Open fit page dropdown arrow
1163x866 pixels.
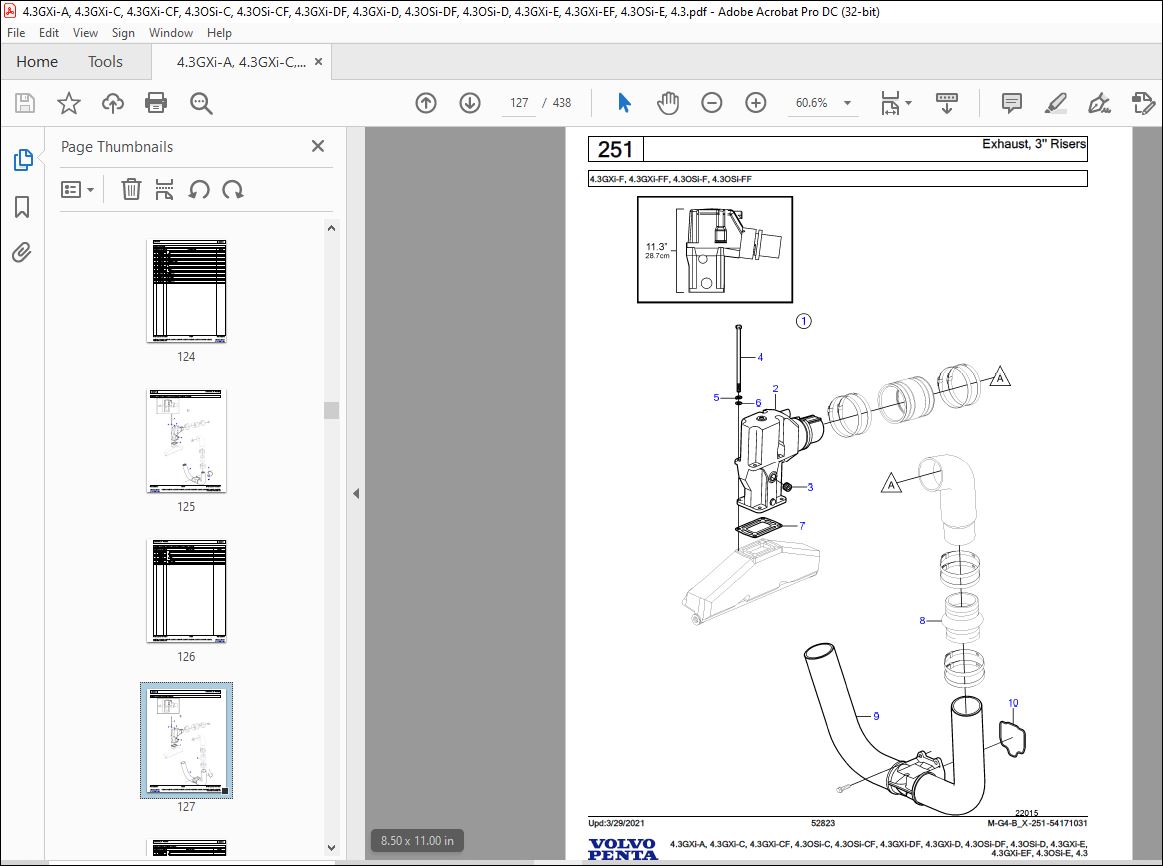909,103
